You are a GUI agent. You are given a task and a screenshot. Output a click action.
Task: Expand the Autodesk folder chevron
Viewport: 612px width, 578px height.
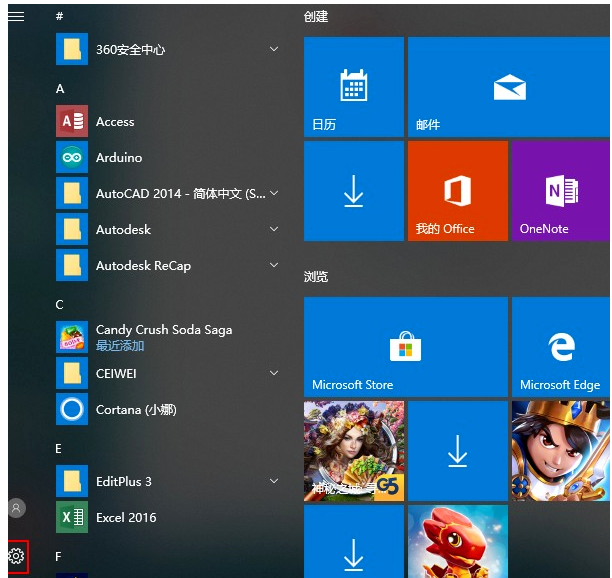tap(274, 229)
